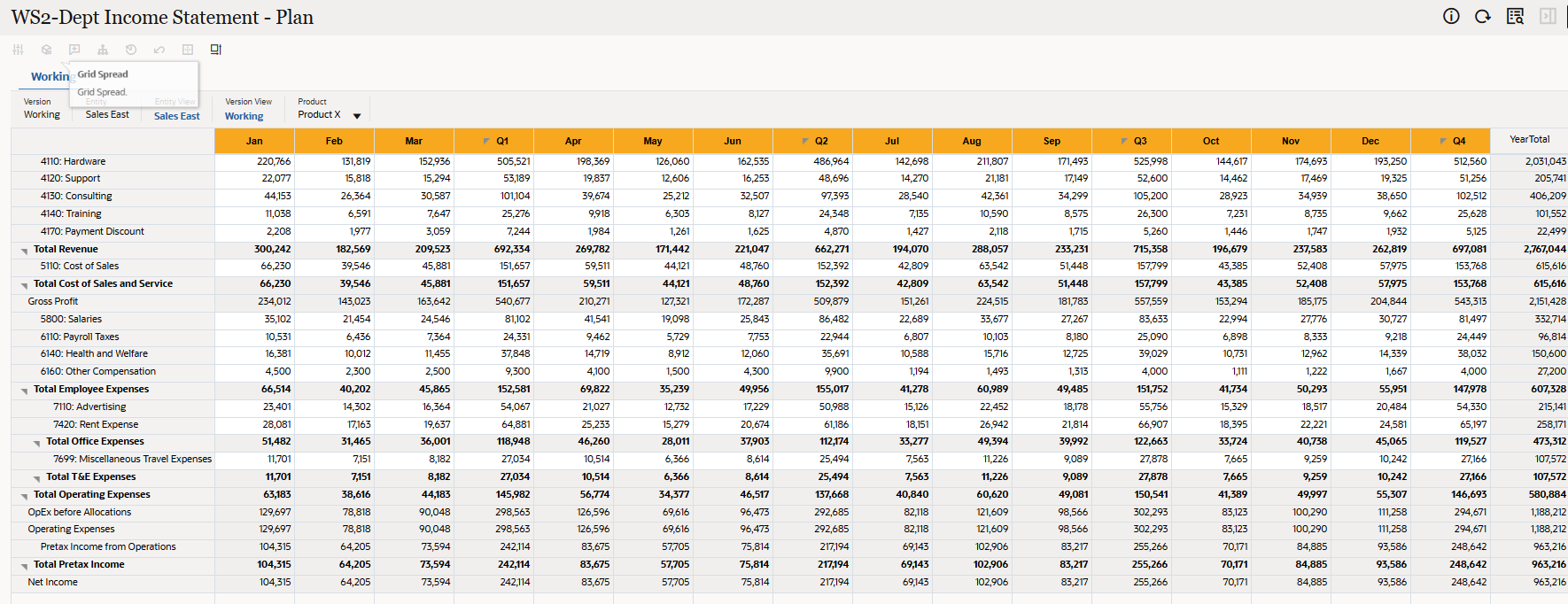The width and height of the screenshot is (1568, 604).
Task: Select the Feb column header
Action: click(x=334, y=141)
